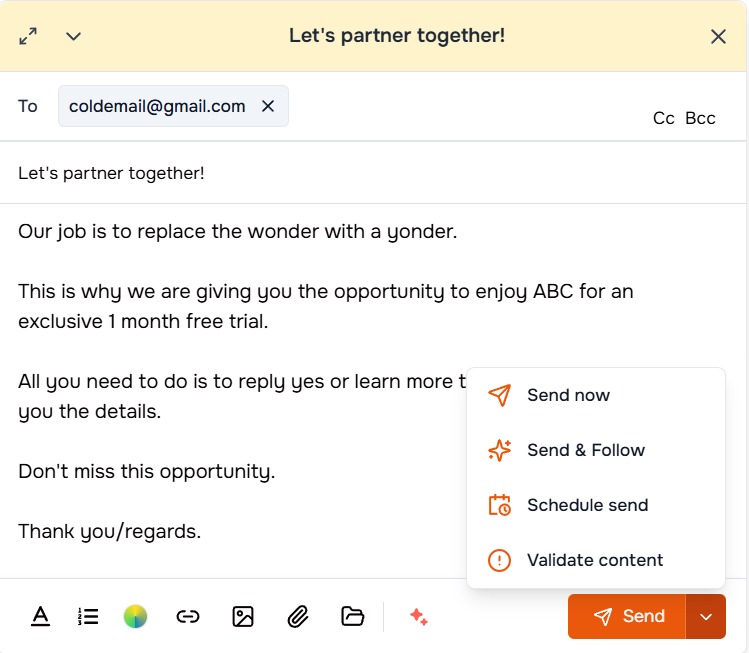
Task: Remove coldemail@gmail.com recipient chip
Action: (x=268, y=106)
